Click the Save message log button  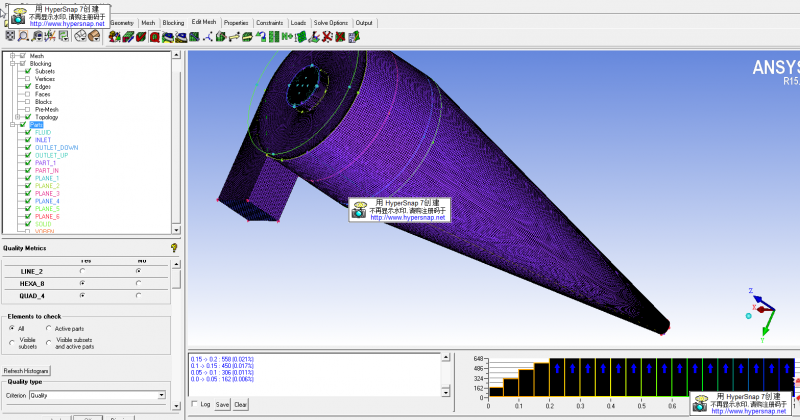(x=222, y=404)
